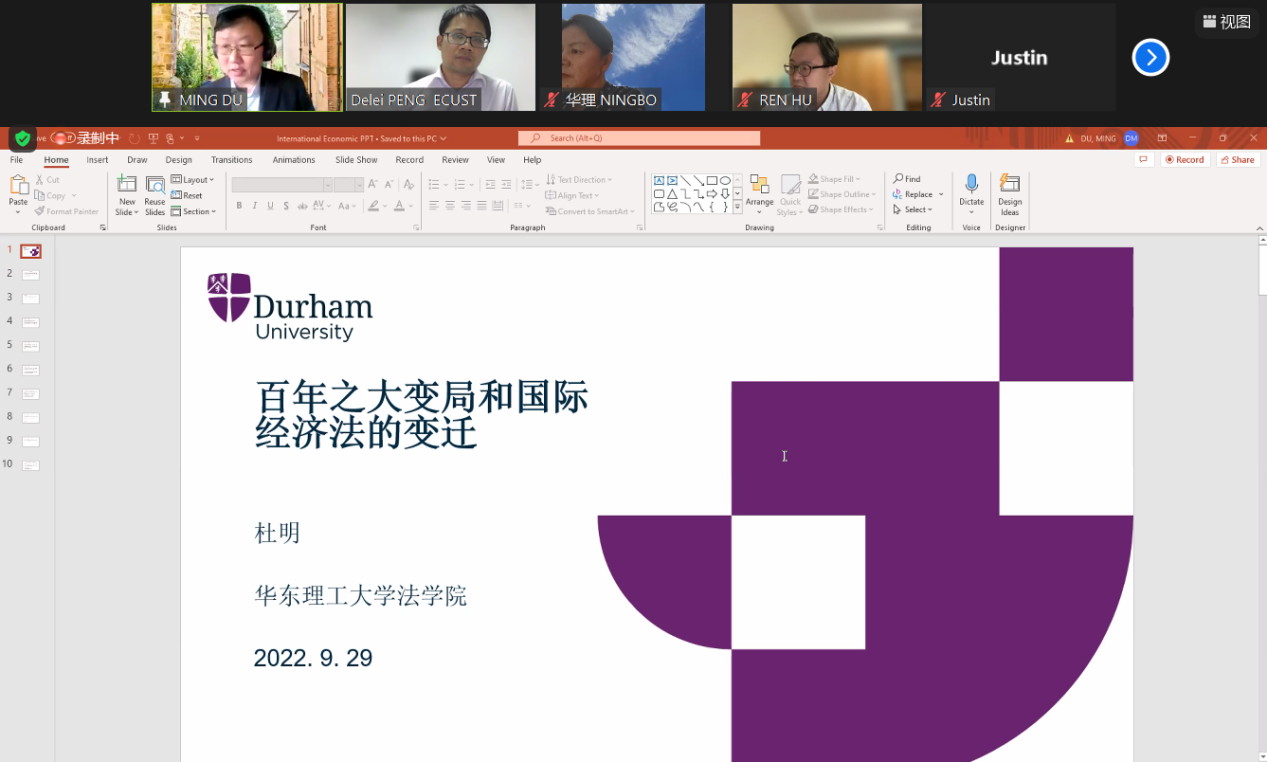Show more participants with blue arrow
The image size is (1267, 762).
tap(1150, 58)
